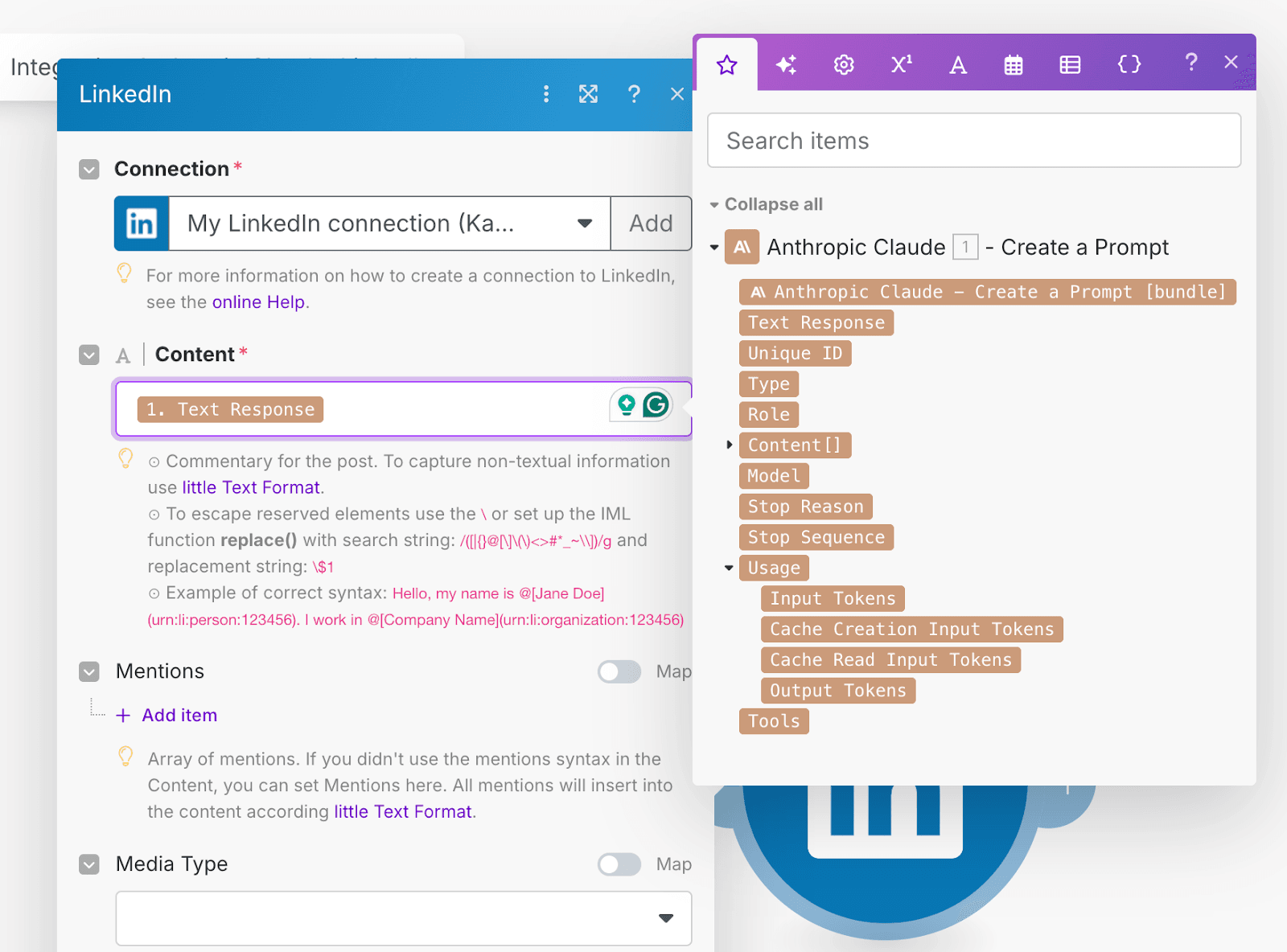Close the mapping panel with X

pyautogui.click(x=1231, y=62)
